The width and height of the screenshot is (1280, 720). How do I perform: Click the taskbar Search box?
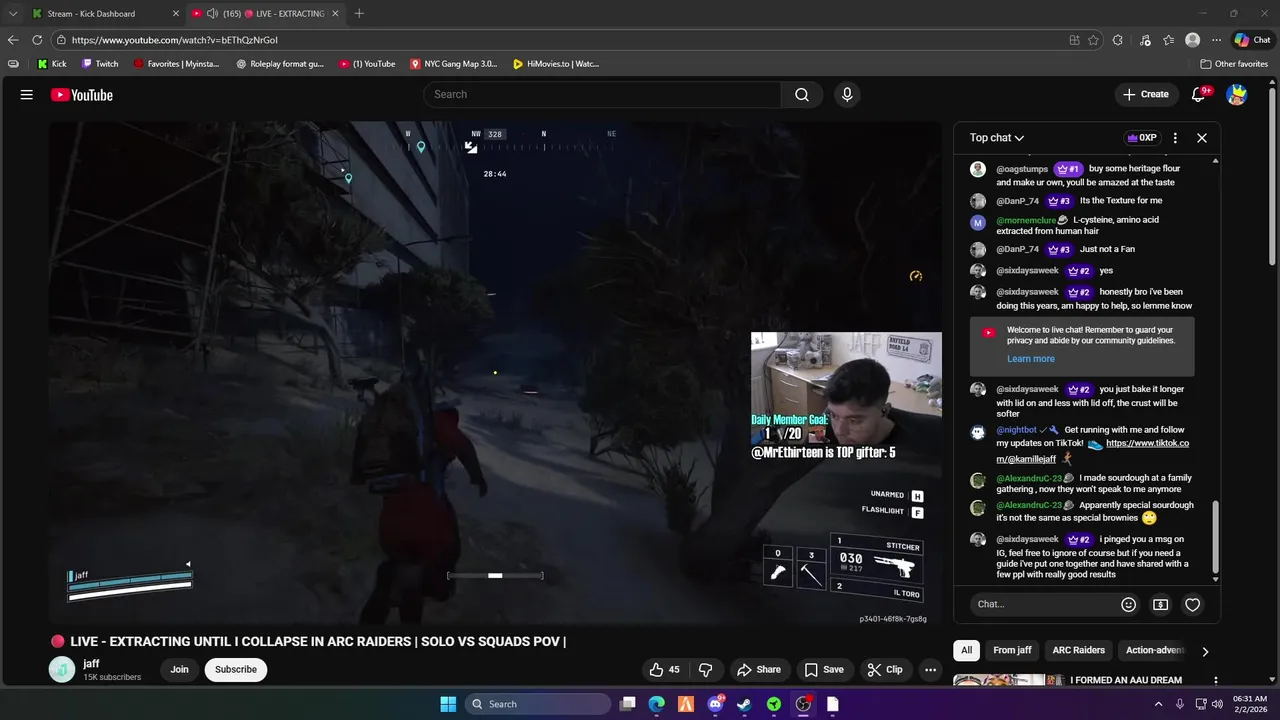coord(539,704)
